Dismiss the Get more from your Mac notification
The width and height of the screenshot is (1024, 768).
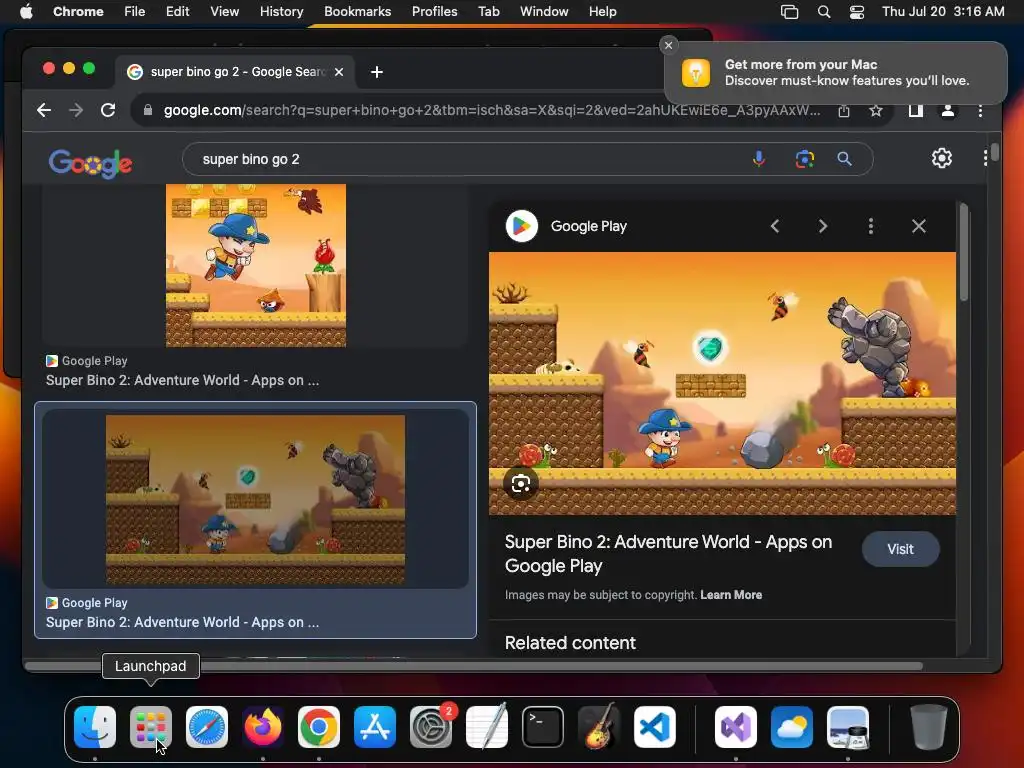pos(668,45)
